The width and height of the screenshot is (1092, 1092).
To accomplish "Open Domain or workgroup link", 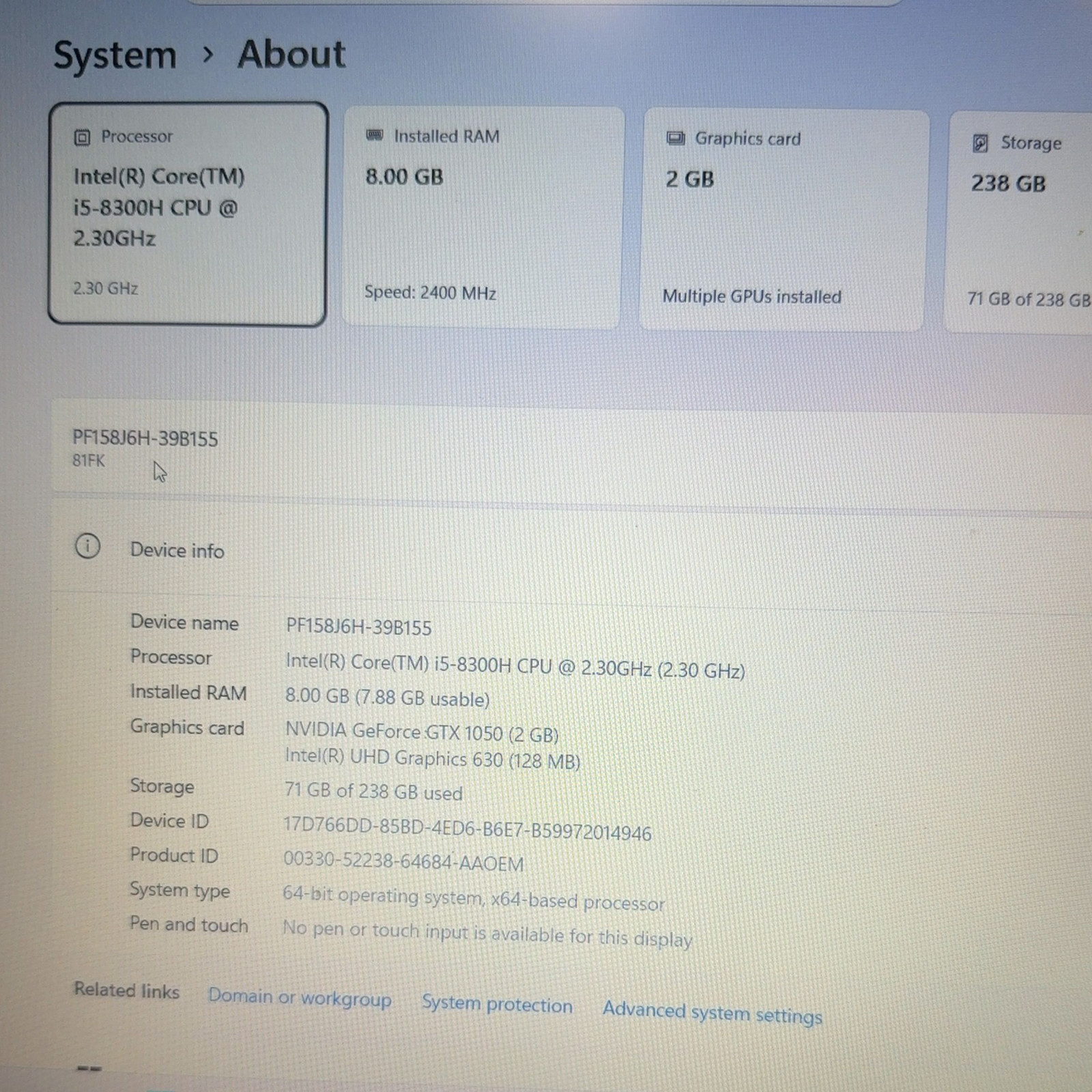I will tap(300, 998).
